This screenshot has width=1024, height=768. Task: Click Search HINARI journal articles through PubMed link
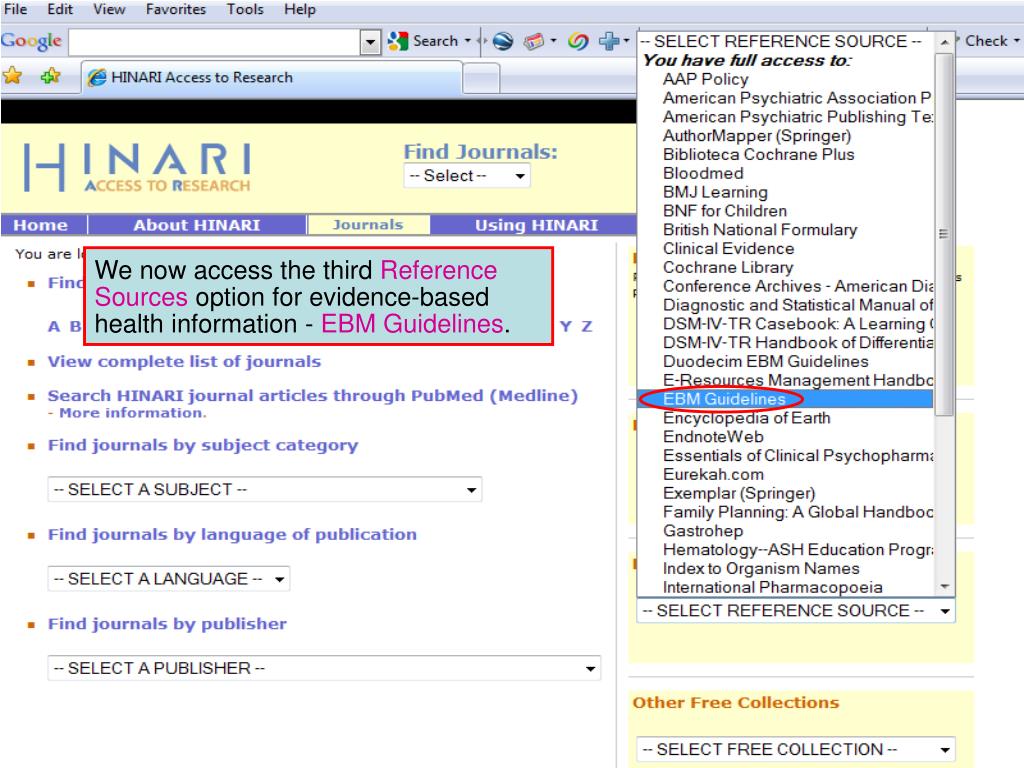click(313, 396)
